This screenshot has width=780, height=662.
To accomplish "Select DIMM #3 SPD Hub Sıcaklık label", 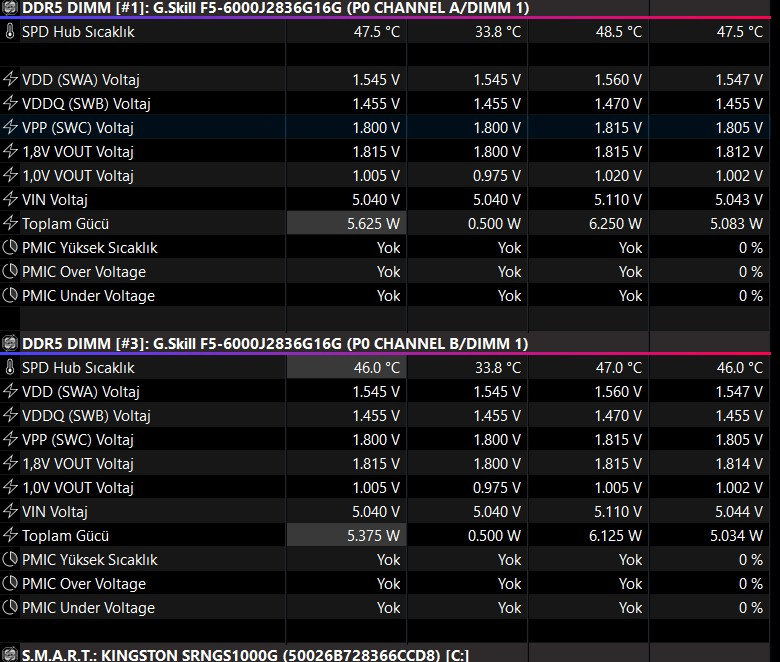I will pos(78,368).
